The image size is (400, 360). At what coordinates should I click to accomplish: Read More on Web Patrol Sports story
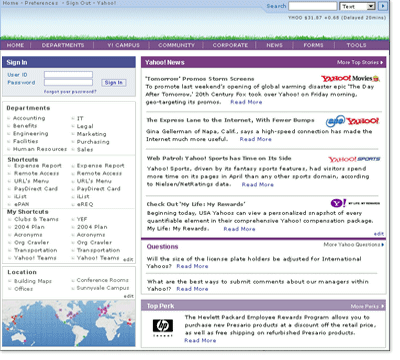(x=258, y=184)
